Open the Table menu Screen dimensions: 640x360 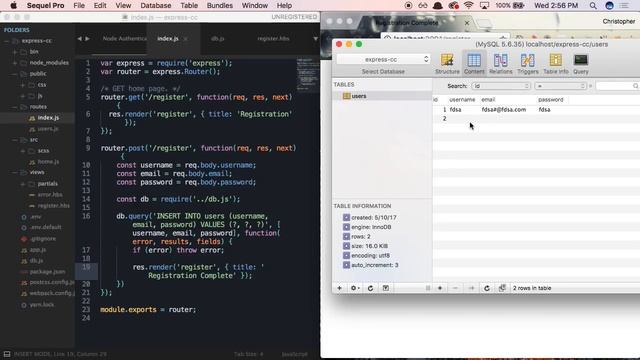[189, 6]
